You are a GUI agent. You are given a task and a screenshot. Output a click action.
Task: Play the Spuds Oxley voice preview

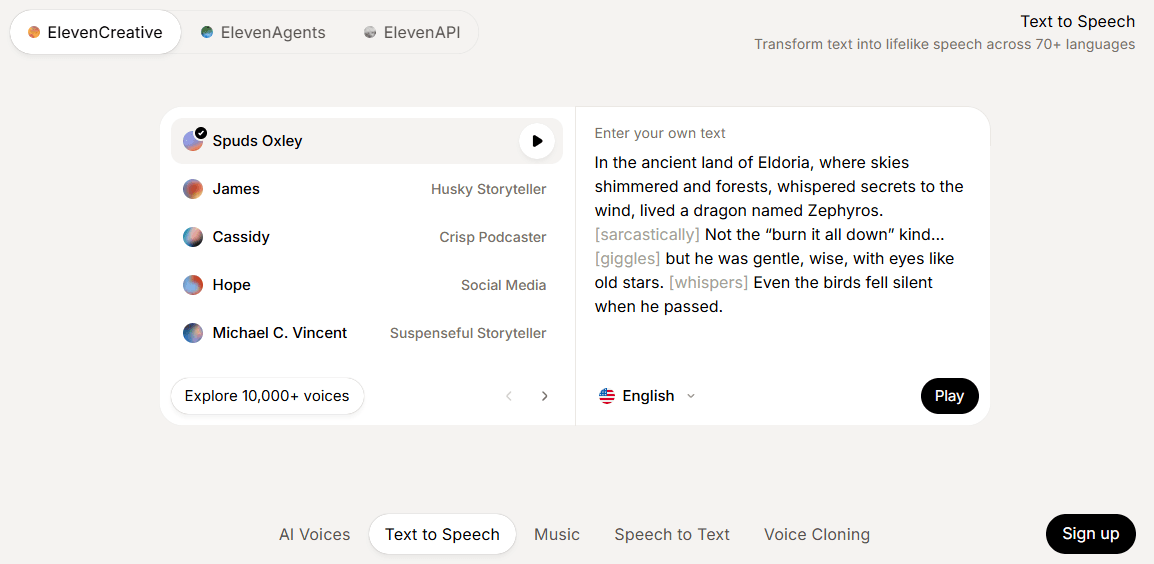(x=537, y=141)
